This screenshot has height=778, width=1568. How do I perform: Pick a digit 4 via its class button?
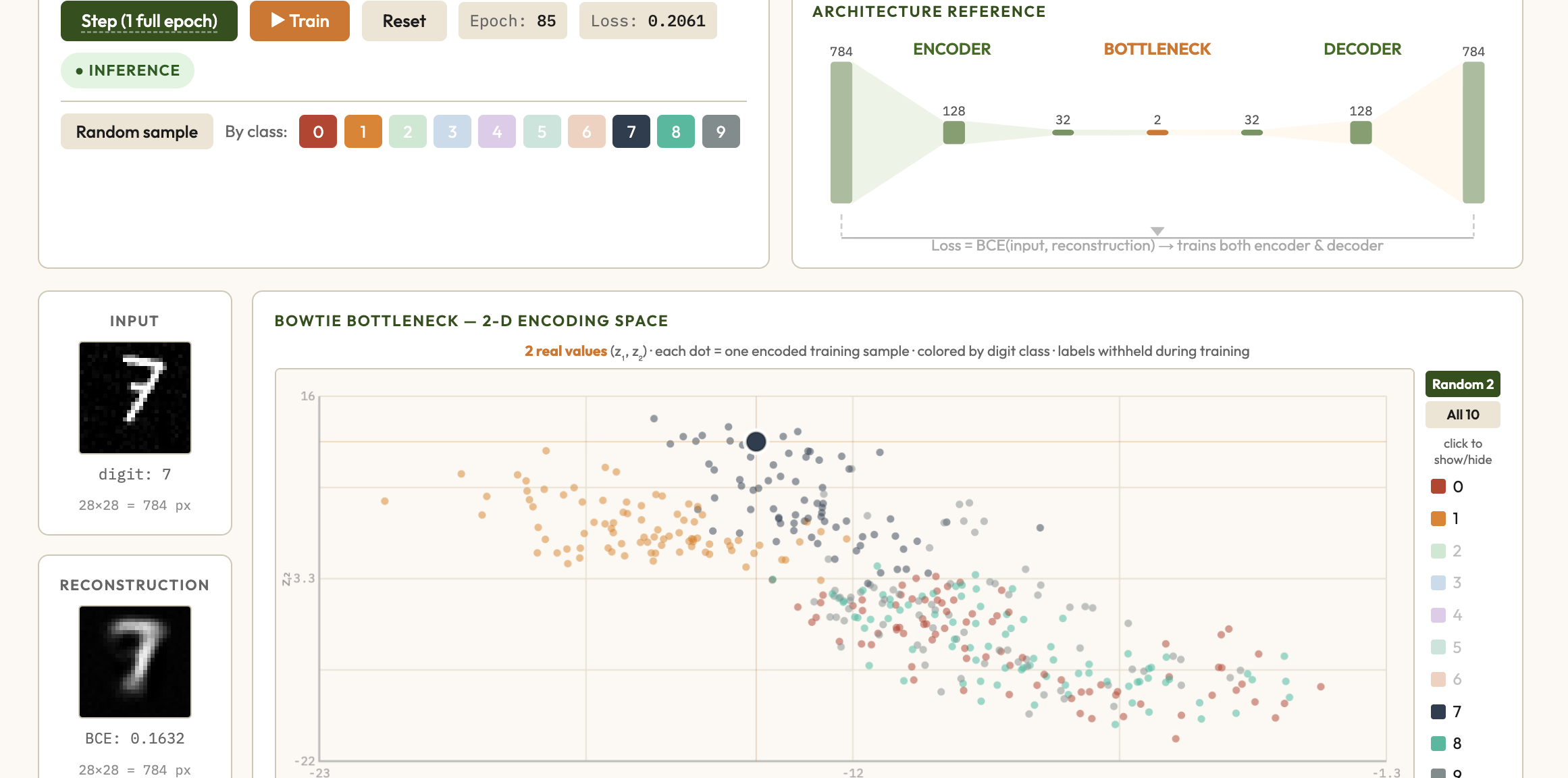[496, 131]
